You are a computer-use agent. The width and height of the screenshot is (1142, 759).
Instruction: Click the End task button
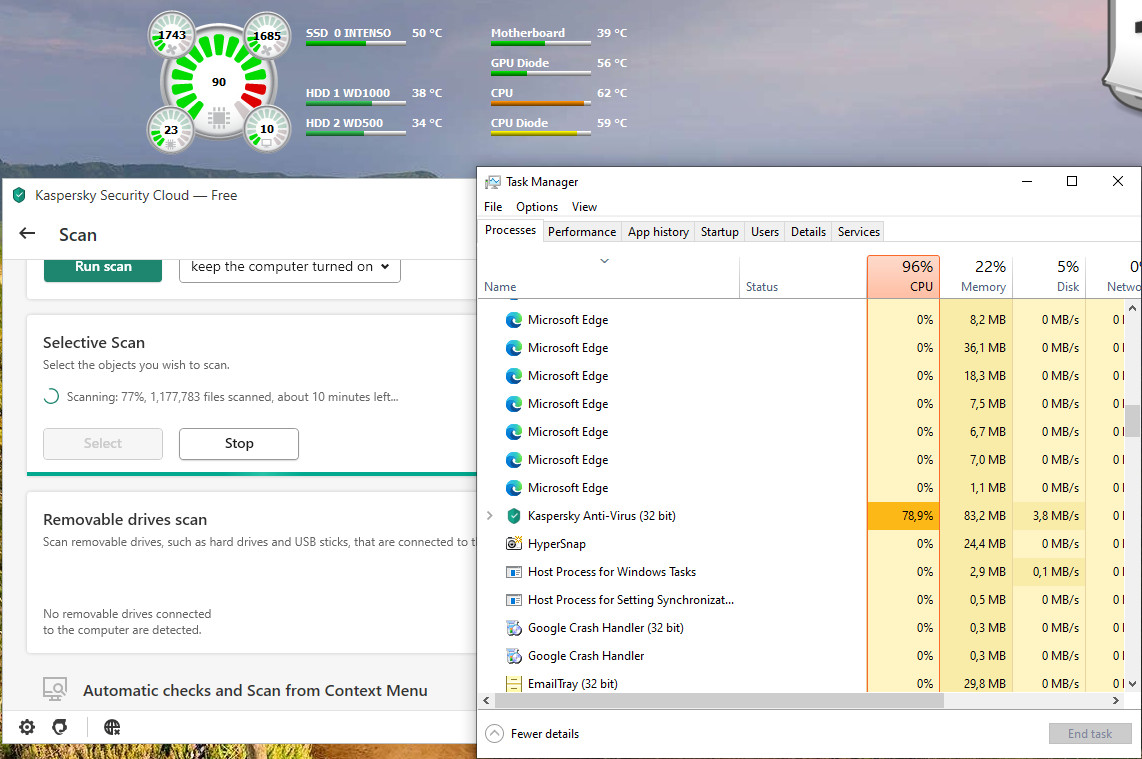click(1090, 734)
